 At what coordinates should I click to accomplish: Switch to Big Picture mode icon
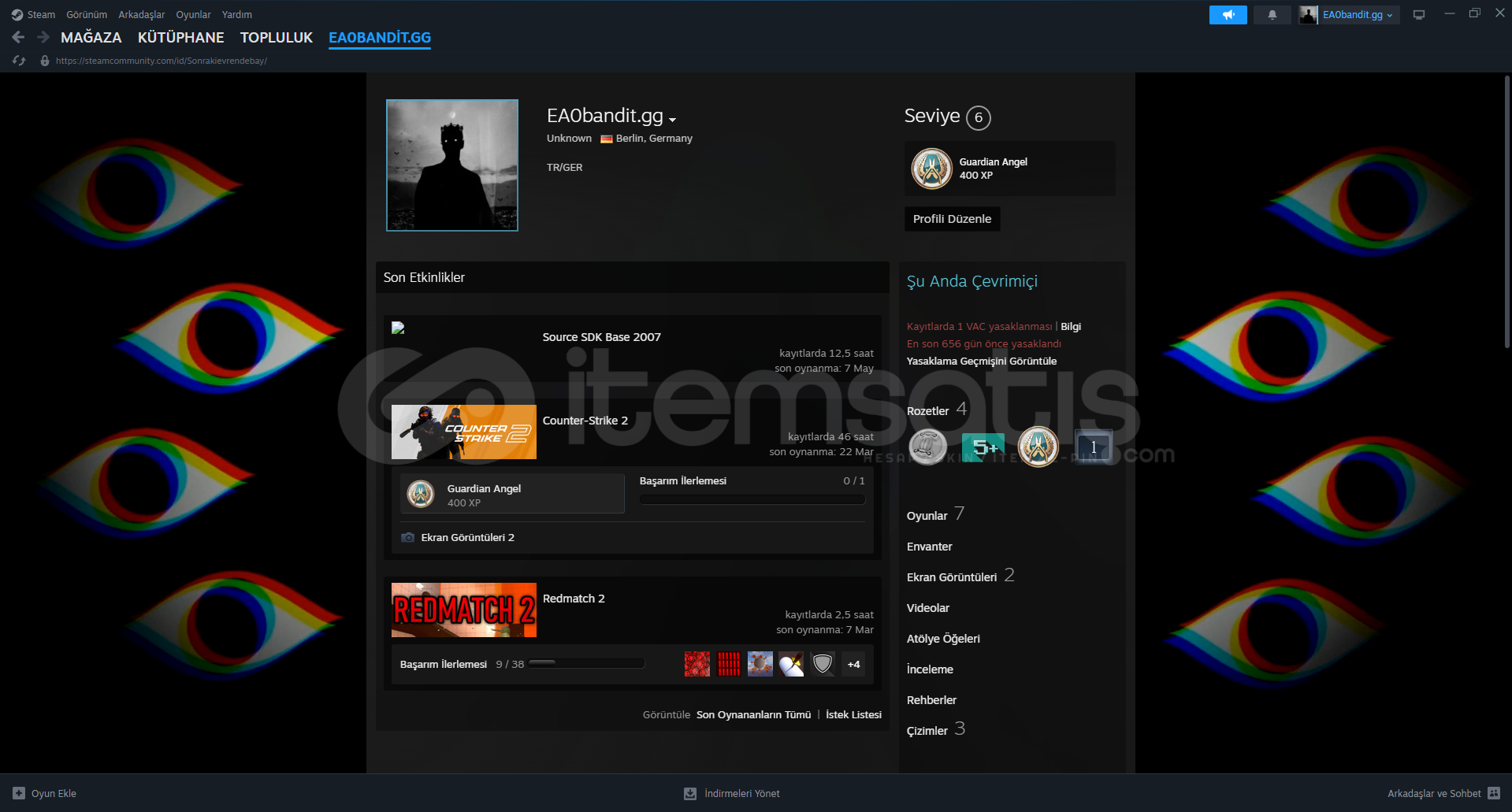pos(1419,15)
